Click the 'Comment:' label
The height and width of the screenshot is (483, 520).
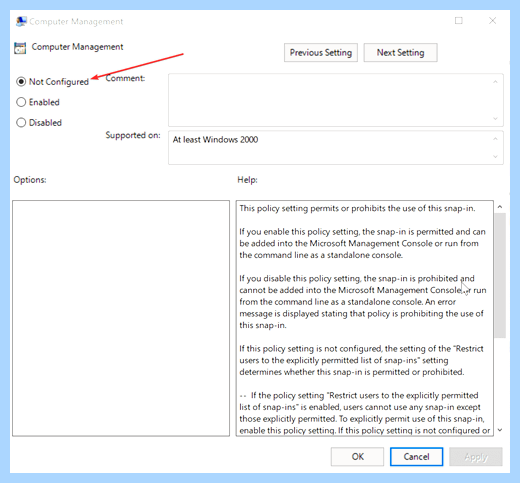click(125, 78)
